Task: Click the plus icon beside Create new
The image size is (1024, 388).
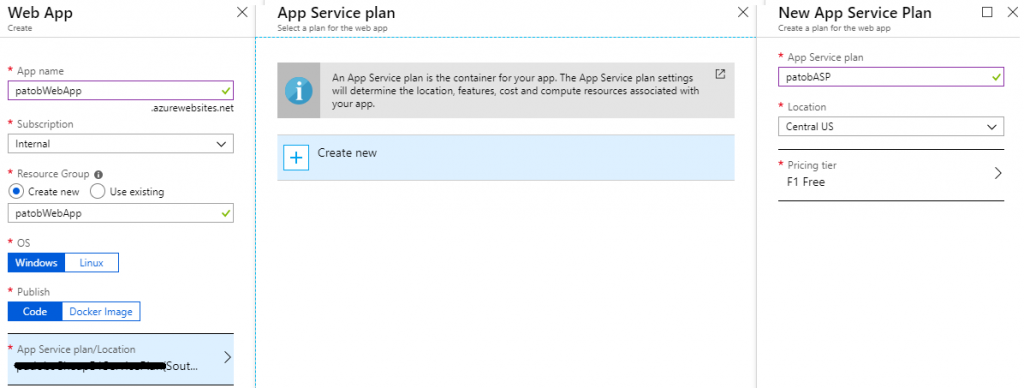Action: coord(296,157)
